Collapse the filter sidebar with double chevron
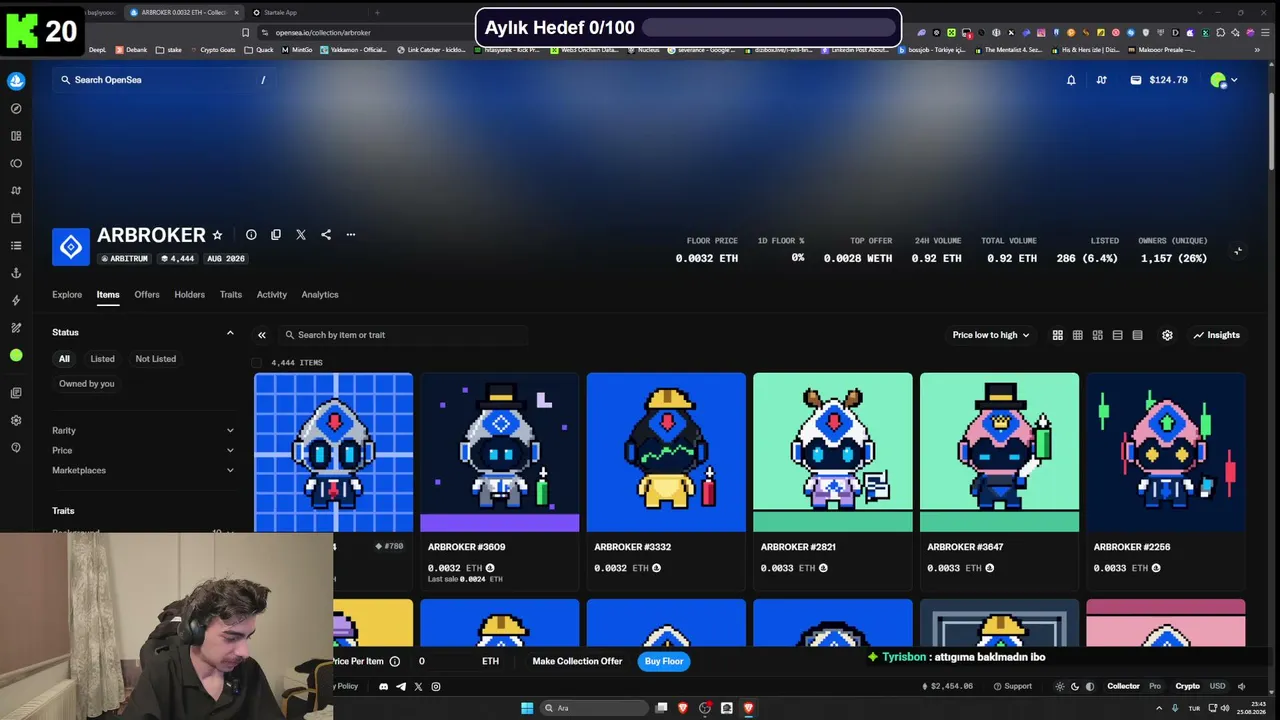This screenshot has width=1280, height=720. (262, 335)
